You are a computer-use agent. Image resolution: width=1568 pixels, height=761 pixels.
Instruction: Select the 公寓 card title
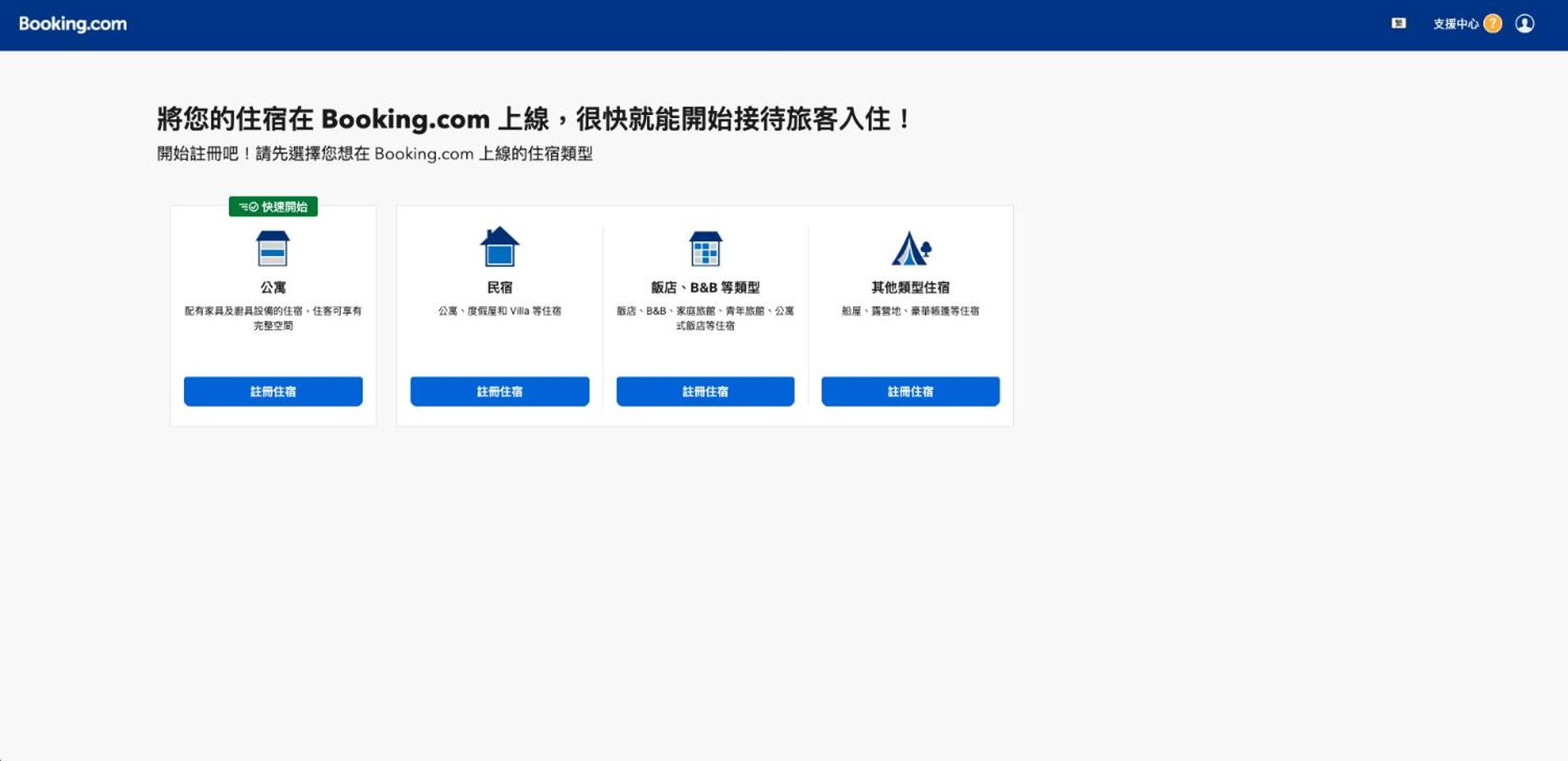point(273,287)
